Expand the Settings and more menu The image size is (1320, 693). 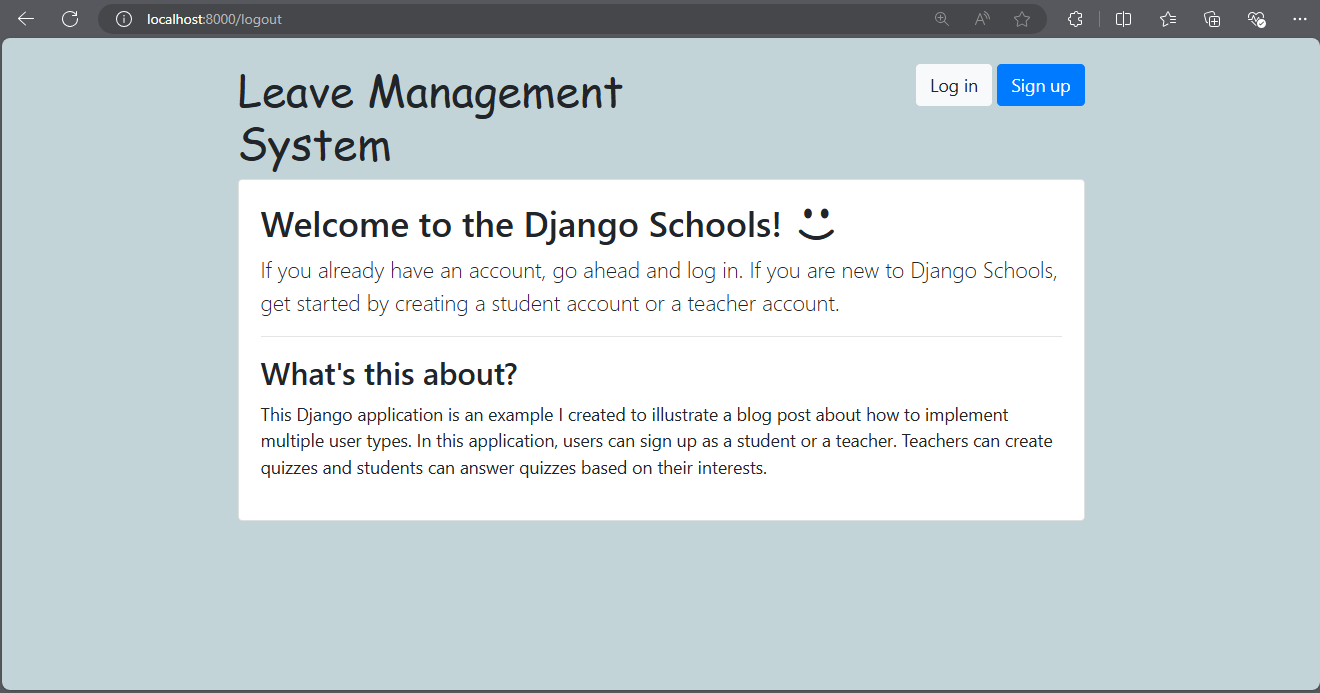[x=1299, y=19]
